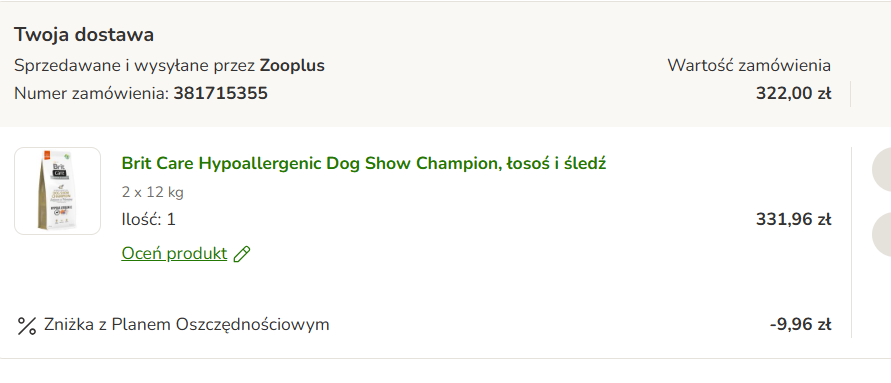The image size is (891, 383).
Task: Click the lower round button at right edge
Action: [881, 234]
